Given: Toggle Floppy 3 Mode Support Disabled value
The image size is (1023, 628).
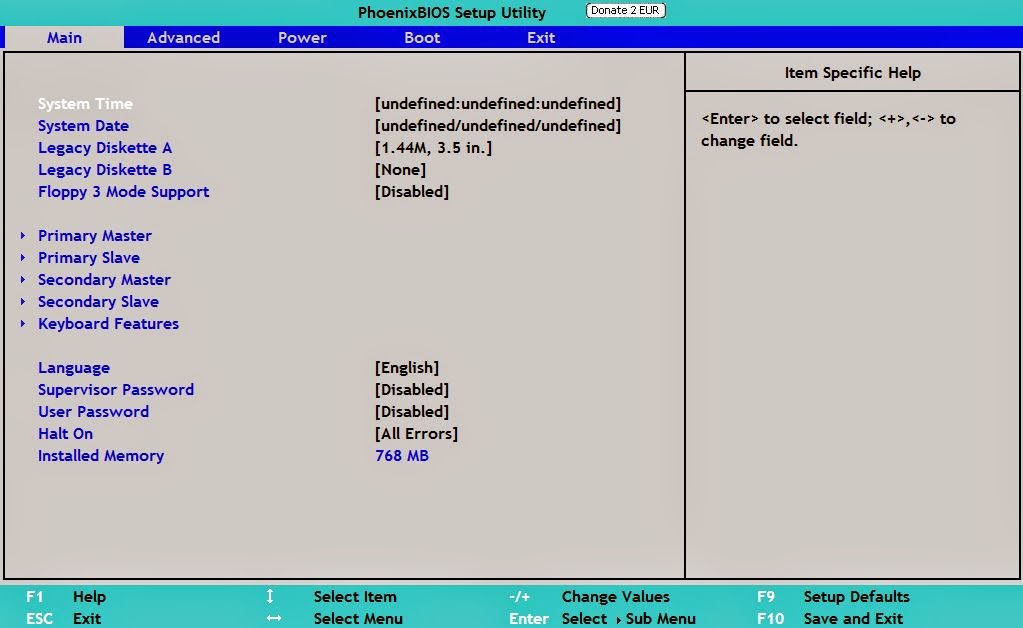Looking at the screenshot, I should coord(412,192).
